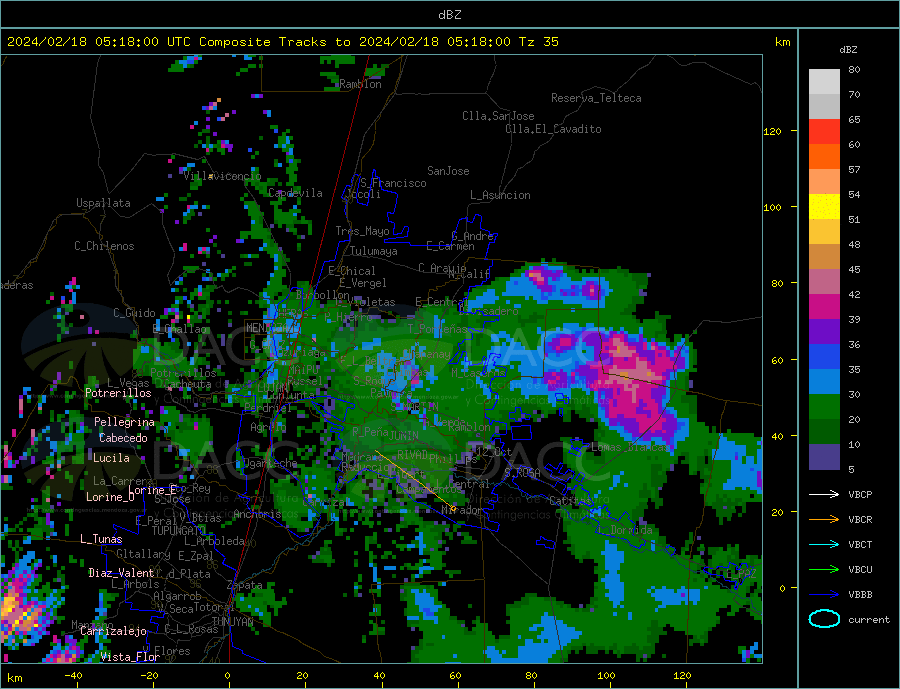This screenshot has height=689, width=900.
Task: Click the 'Villavicencio' map label
Action: [x=222, y=176]
